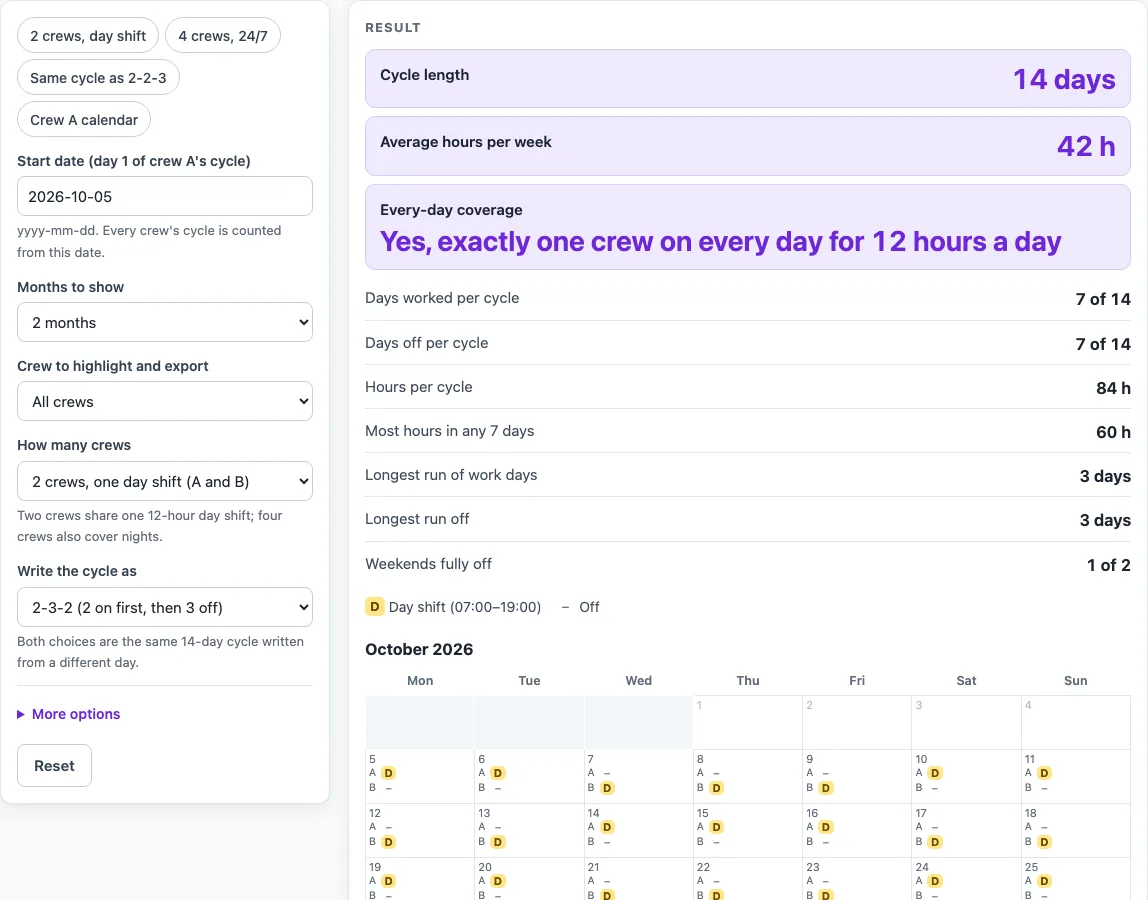This screenshot has width=1148, height=900.
Task: Click crew A's D badge on October 20
Action: point(498,881)
